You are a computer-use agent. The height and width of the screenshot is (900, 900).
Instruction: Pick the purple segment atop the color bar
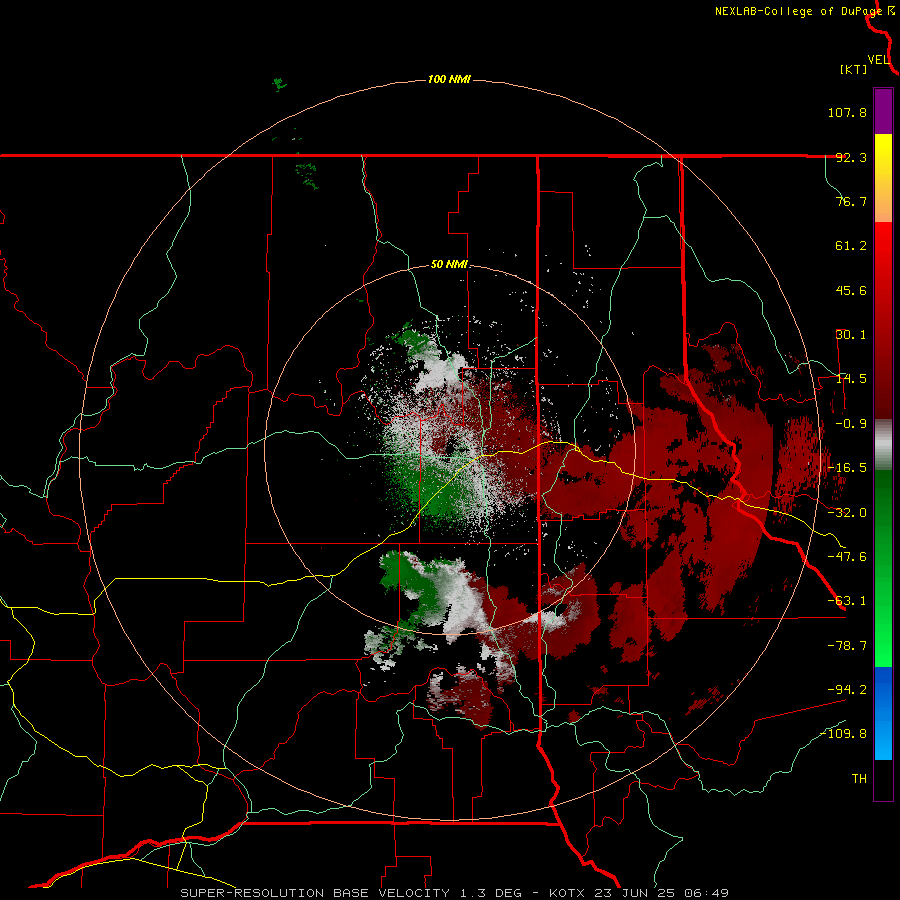coord(883,111)
